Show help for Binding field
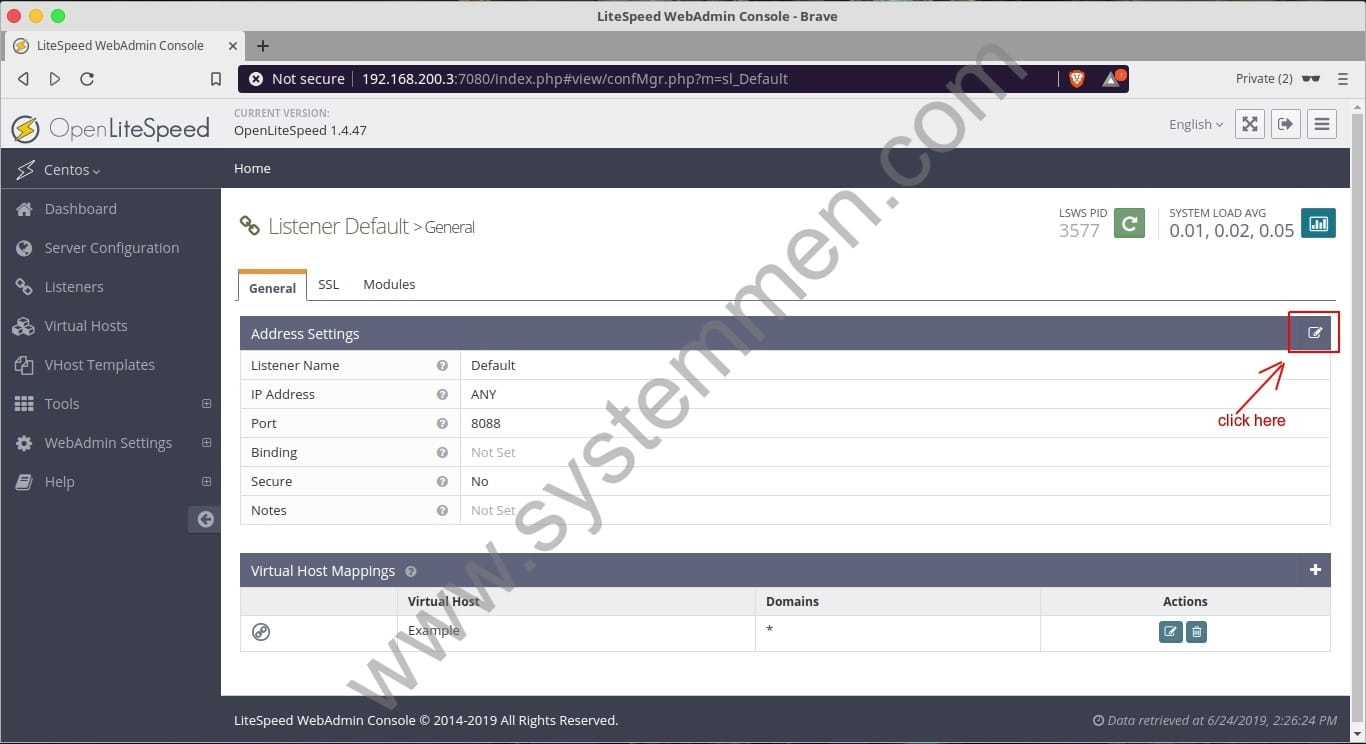The image size is (1366, 744). click(442, 452)
